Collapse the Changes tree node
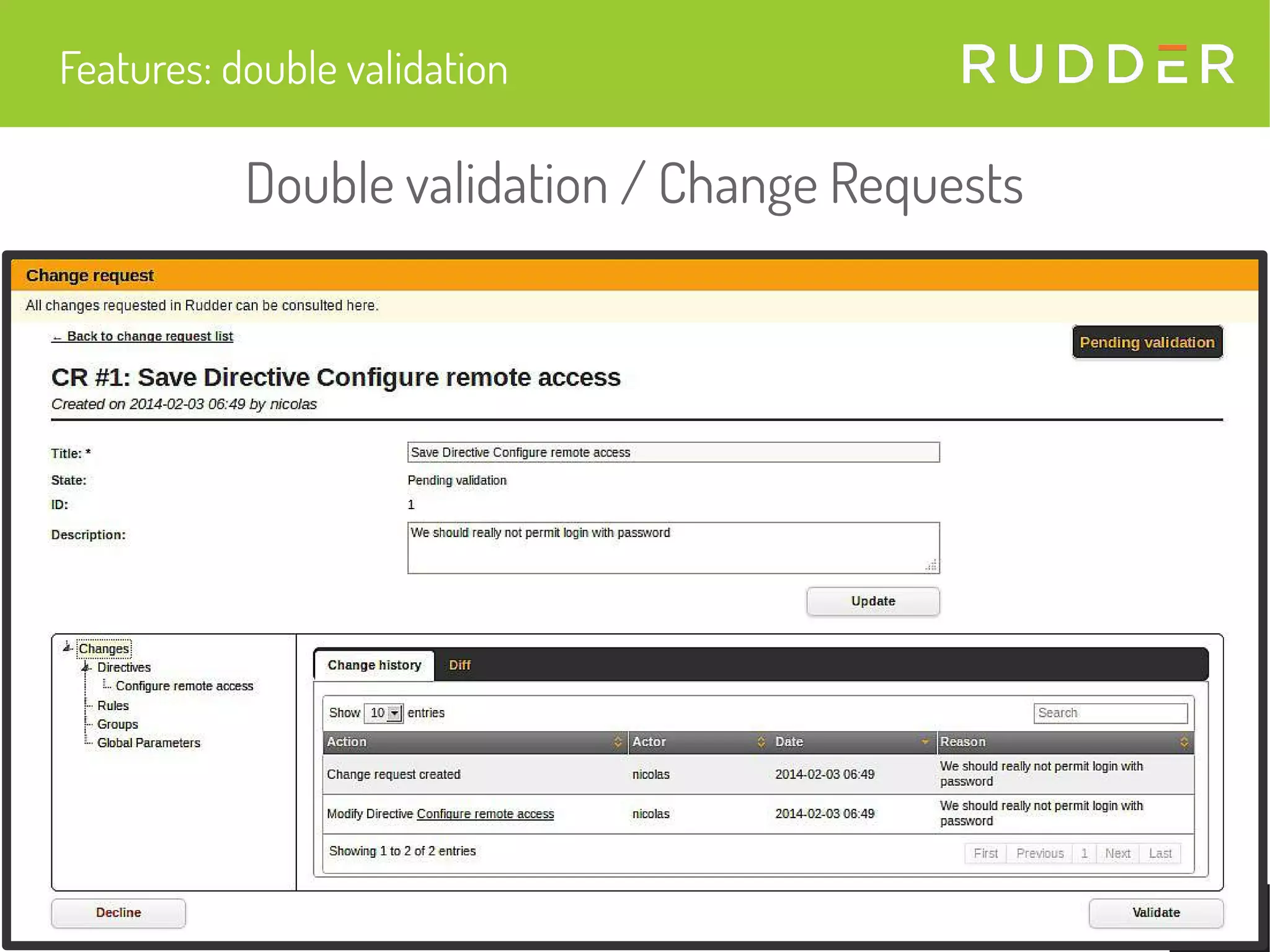 pos(68,648)
